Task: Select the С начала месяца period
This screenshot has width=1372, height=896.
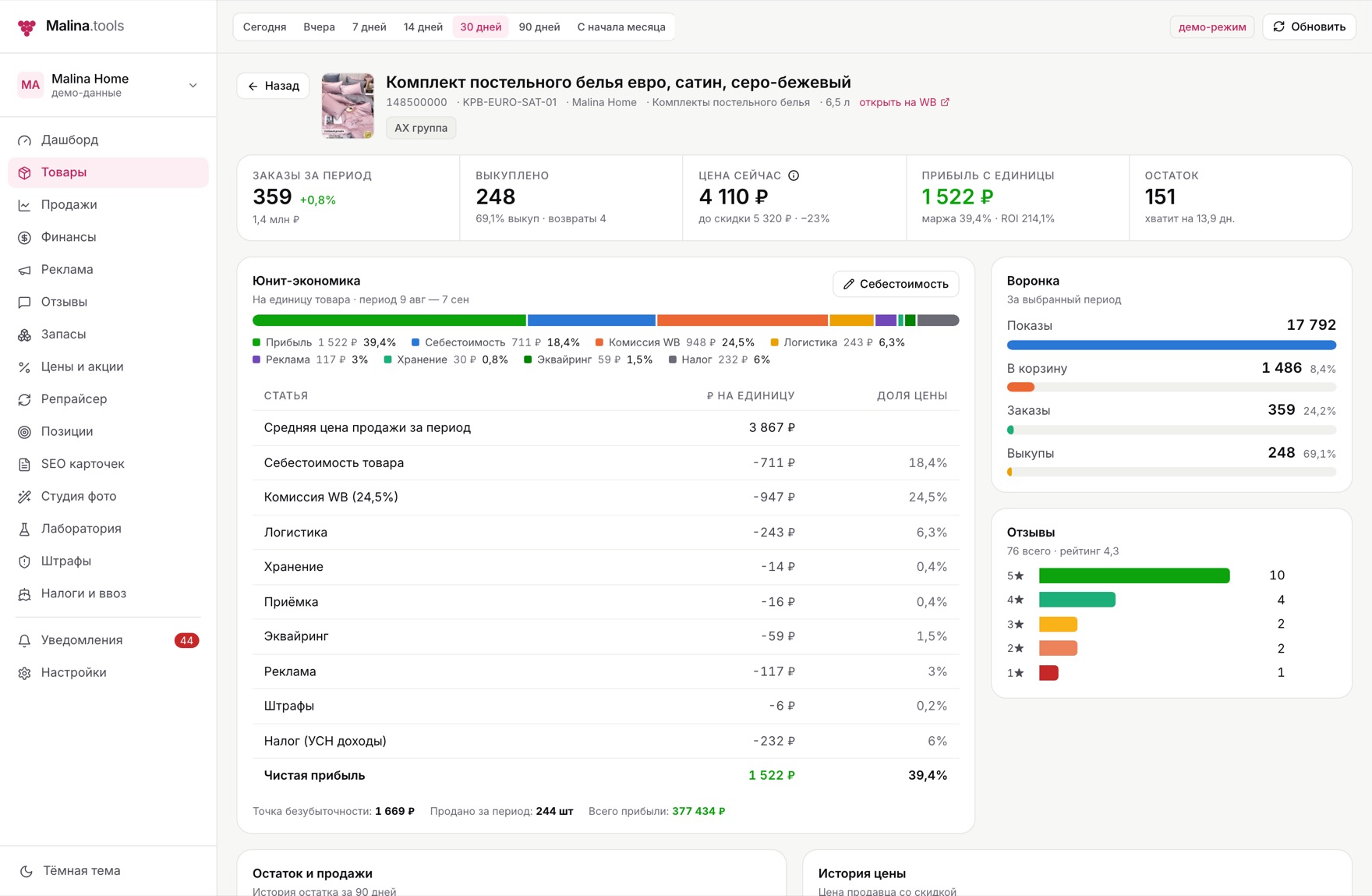Action: click(x=621, y=27)
